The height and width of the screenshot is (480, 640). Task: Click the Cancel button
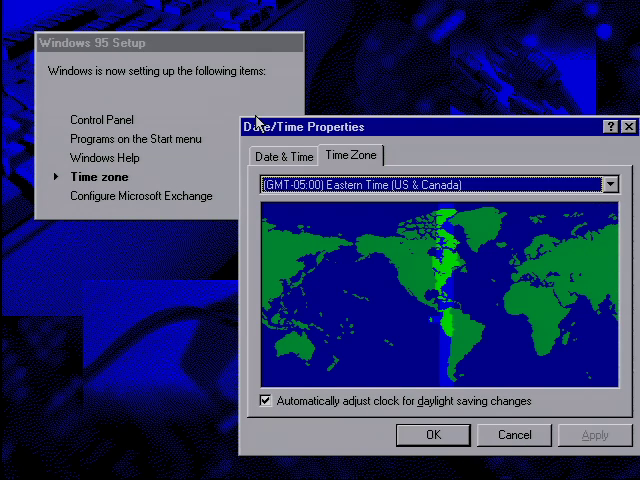tap(514, 435)
